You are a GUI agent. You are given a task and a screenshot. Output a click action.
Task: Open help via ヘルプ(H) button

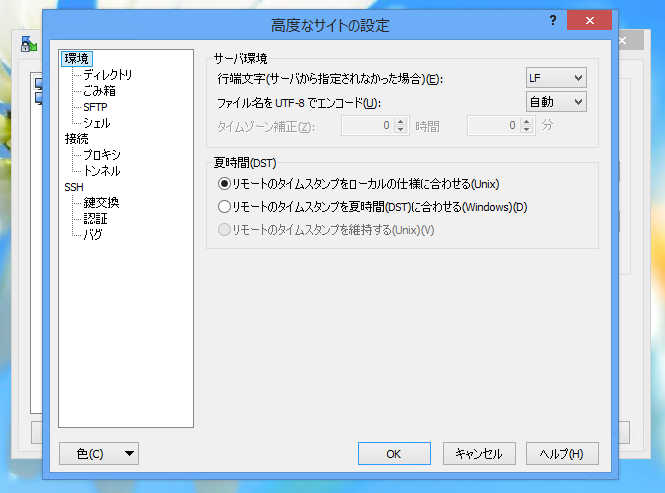[x=562, y=454]
